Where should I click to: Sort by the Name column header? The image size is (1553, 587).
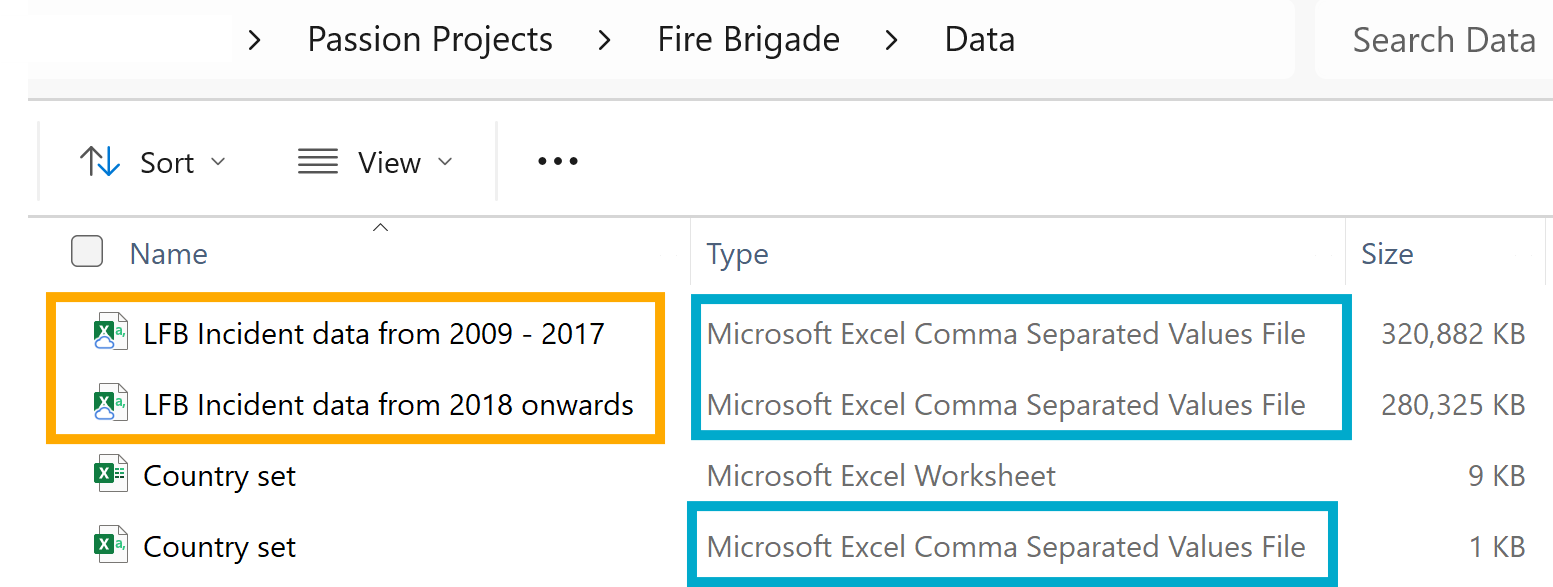pos(169,254)
